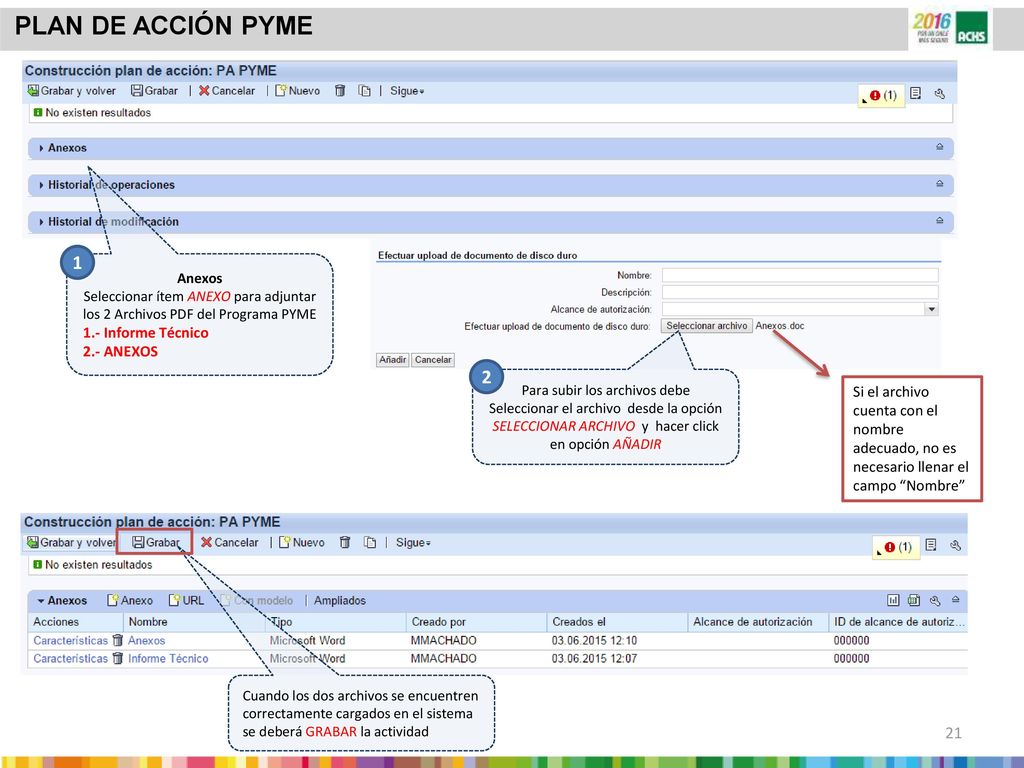Click the trash icon in the upper toolbar

pyautogui.click(x=340, y=91)
